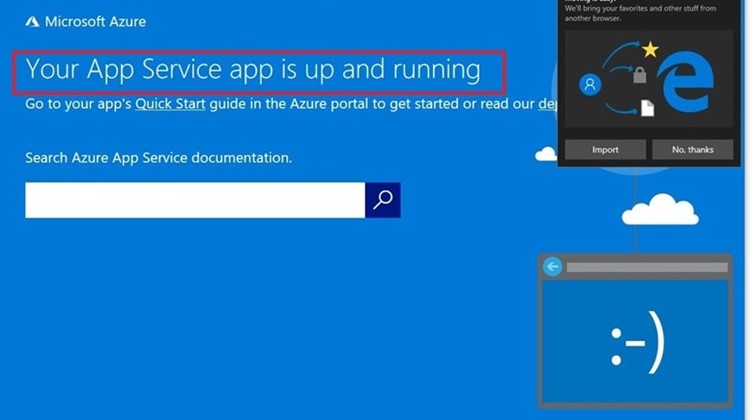Viewport: 752px width, 420px height.
Task: Click the text 'Search Azure App Service documentation.'
Action: tap(159, 158)
